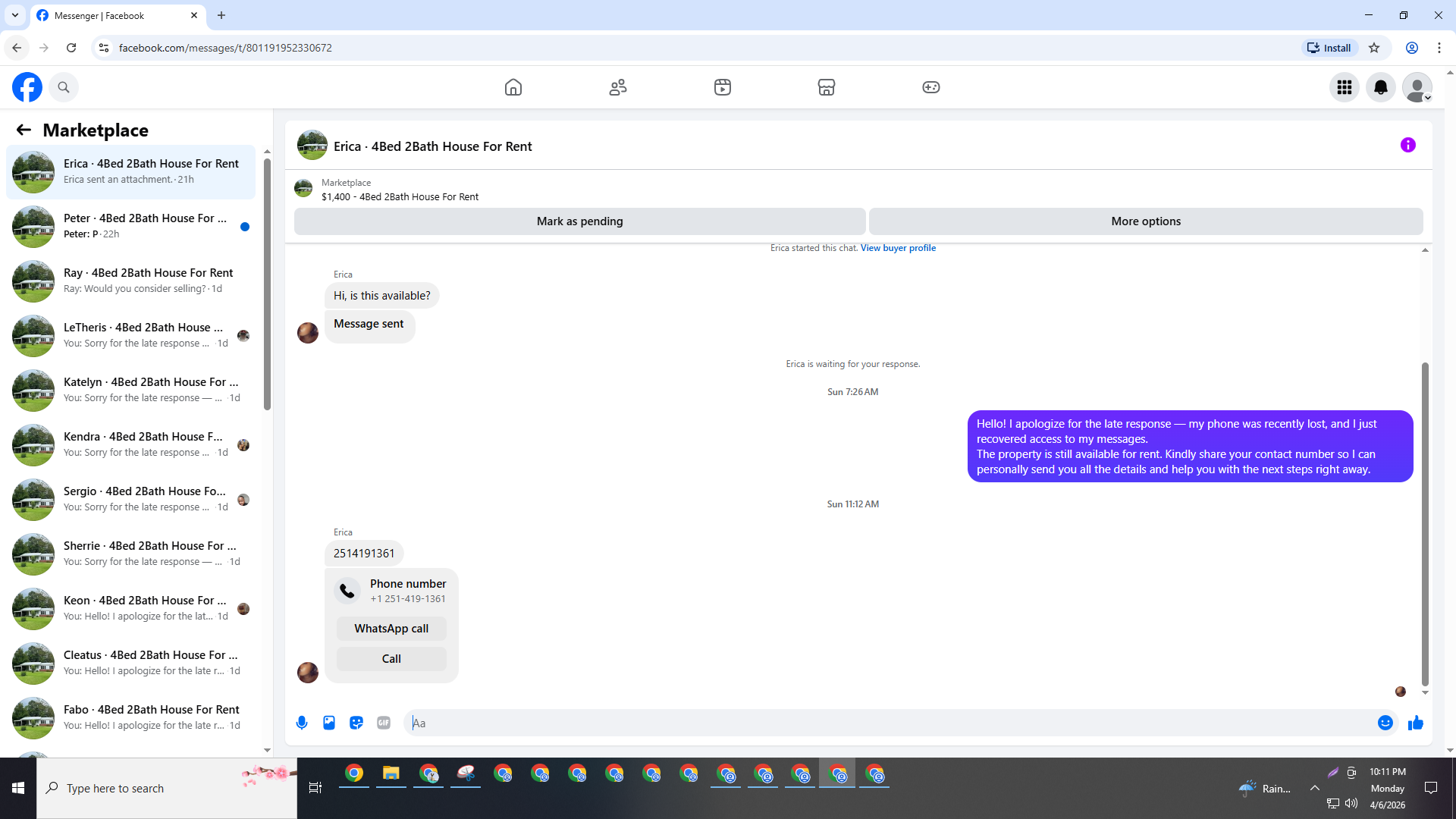Show hidden system tray icons
Image resolution: width=1456 pixels, height=819 pixels.
point(1315,789)
